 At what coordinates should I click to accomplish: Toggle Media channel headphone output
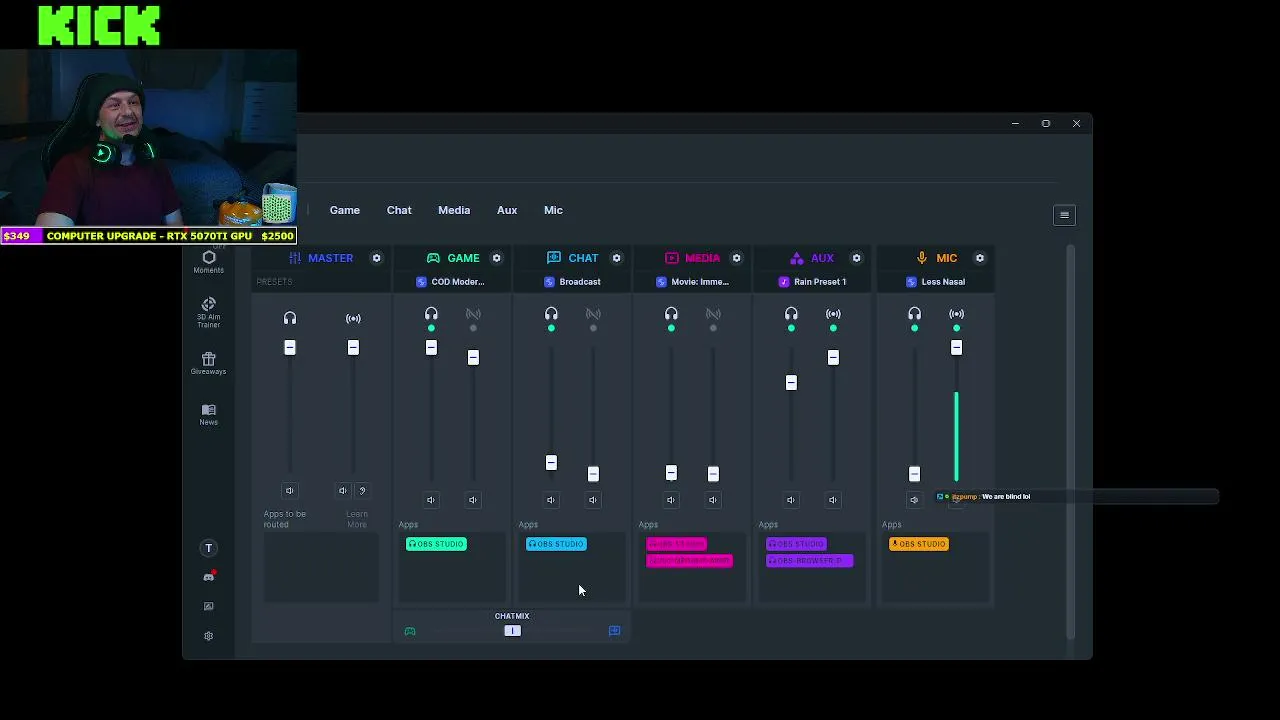[671, 315]
